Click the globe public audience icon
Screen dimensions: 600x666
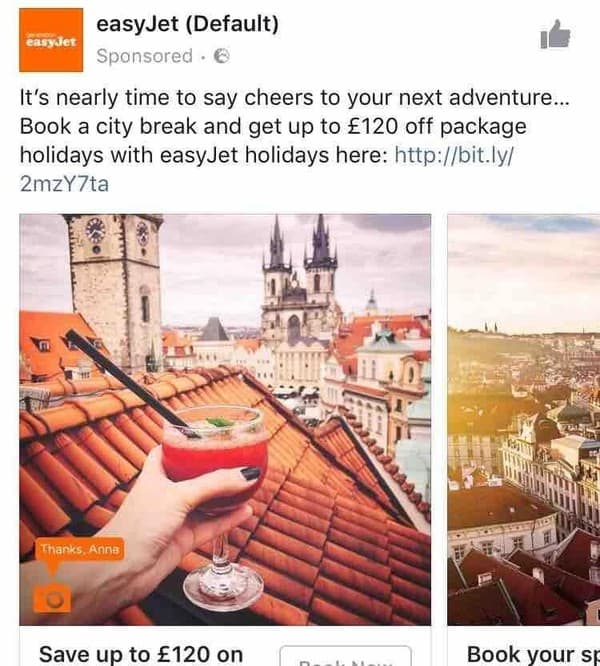pos(221,56)
